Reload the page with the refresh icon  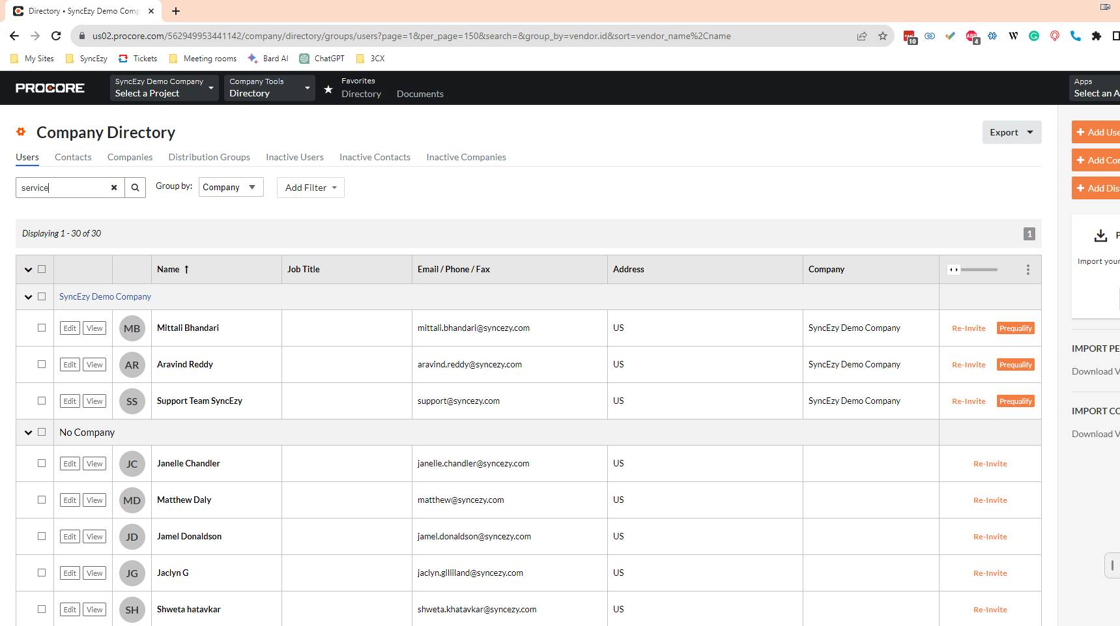click(56, 36)
